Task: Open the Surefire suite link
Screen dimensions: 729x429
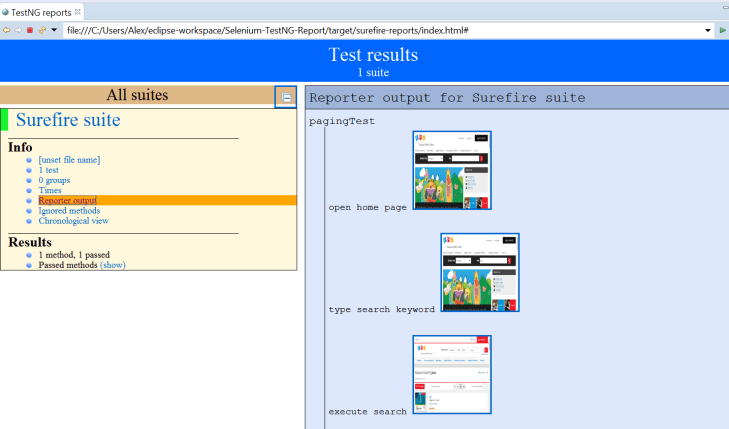Action: tap(68, 120)
